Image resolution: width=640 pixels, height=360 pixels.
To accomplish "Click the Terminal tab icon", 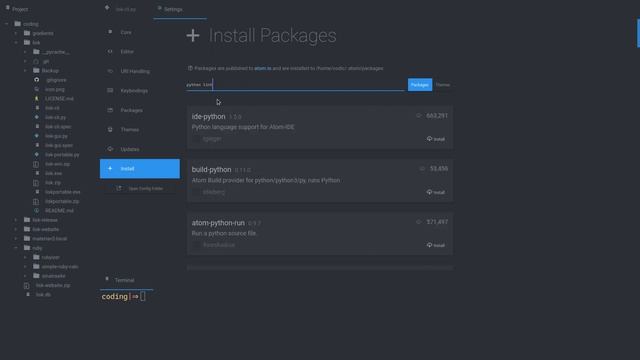I will (107, 279).
